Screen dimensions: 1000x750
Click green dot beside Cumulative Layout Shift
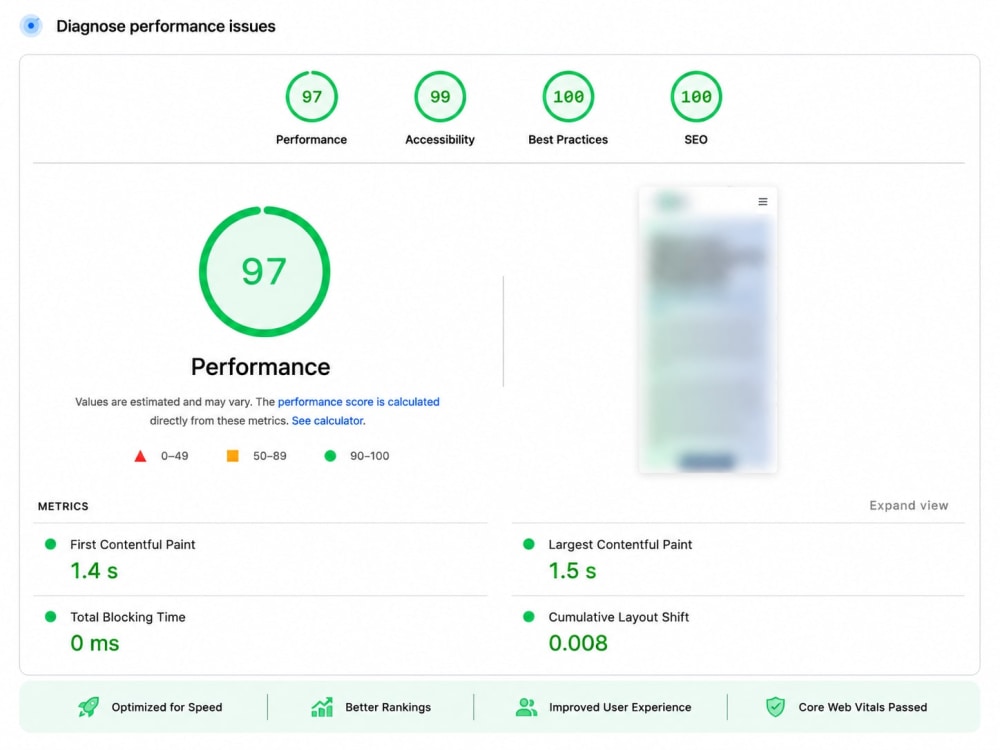(529, 617)
